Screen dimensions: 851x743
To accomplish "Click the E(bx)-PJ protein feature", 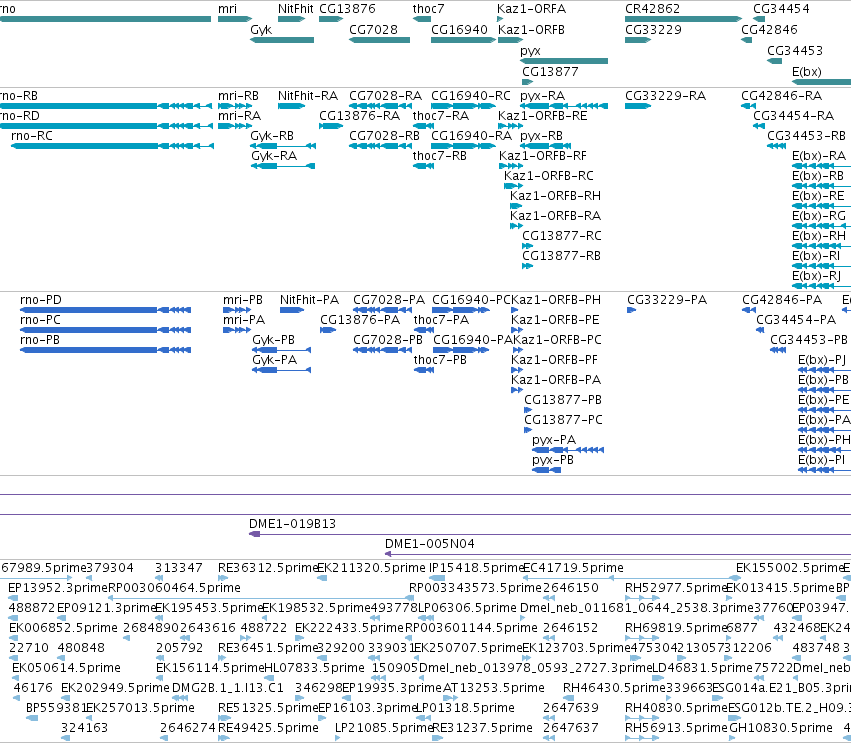I will [x=824, y=370].
